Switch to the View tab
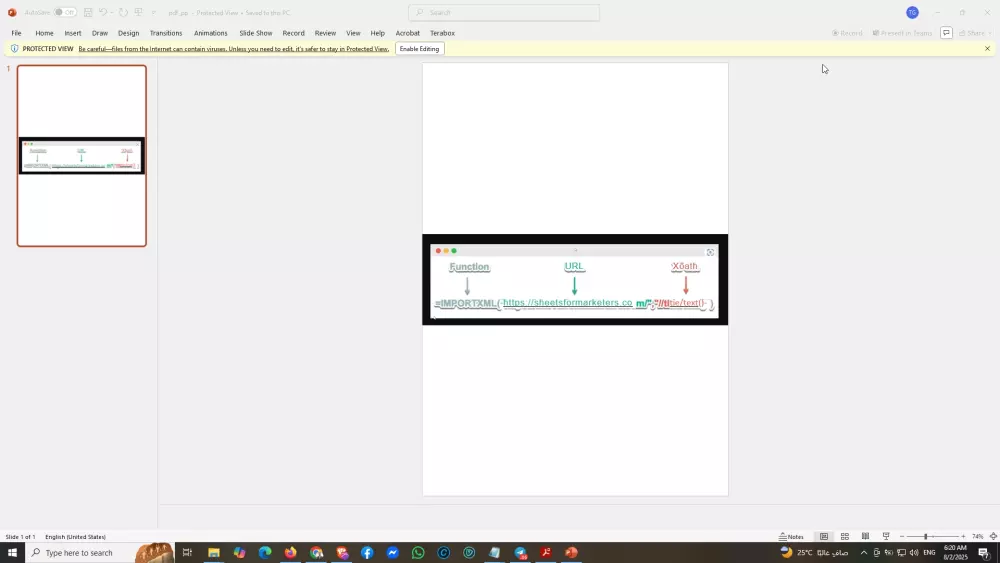Screen dimensions: 1000x563 tap(353, 33)
